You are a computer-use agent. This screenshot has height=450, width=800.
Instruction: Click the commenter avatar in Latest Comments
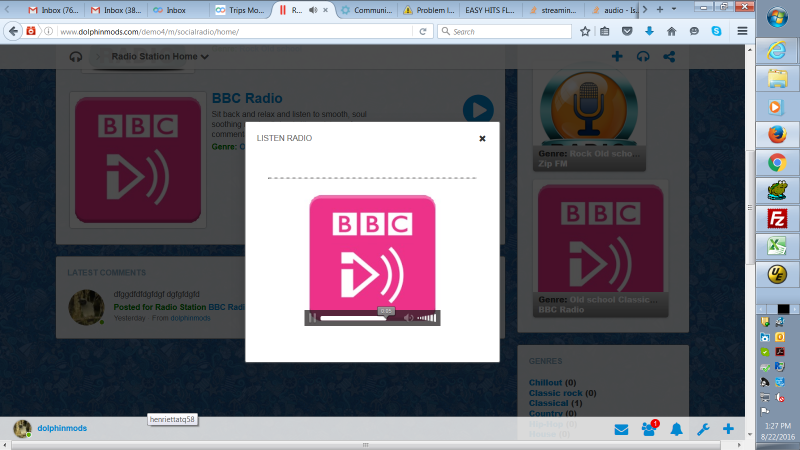coord(86,307)
